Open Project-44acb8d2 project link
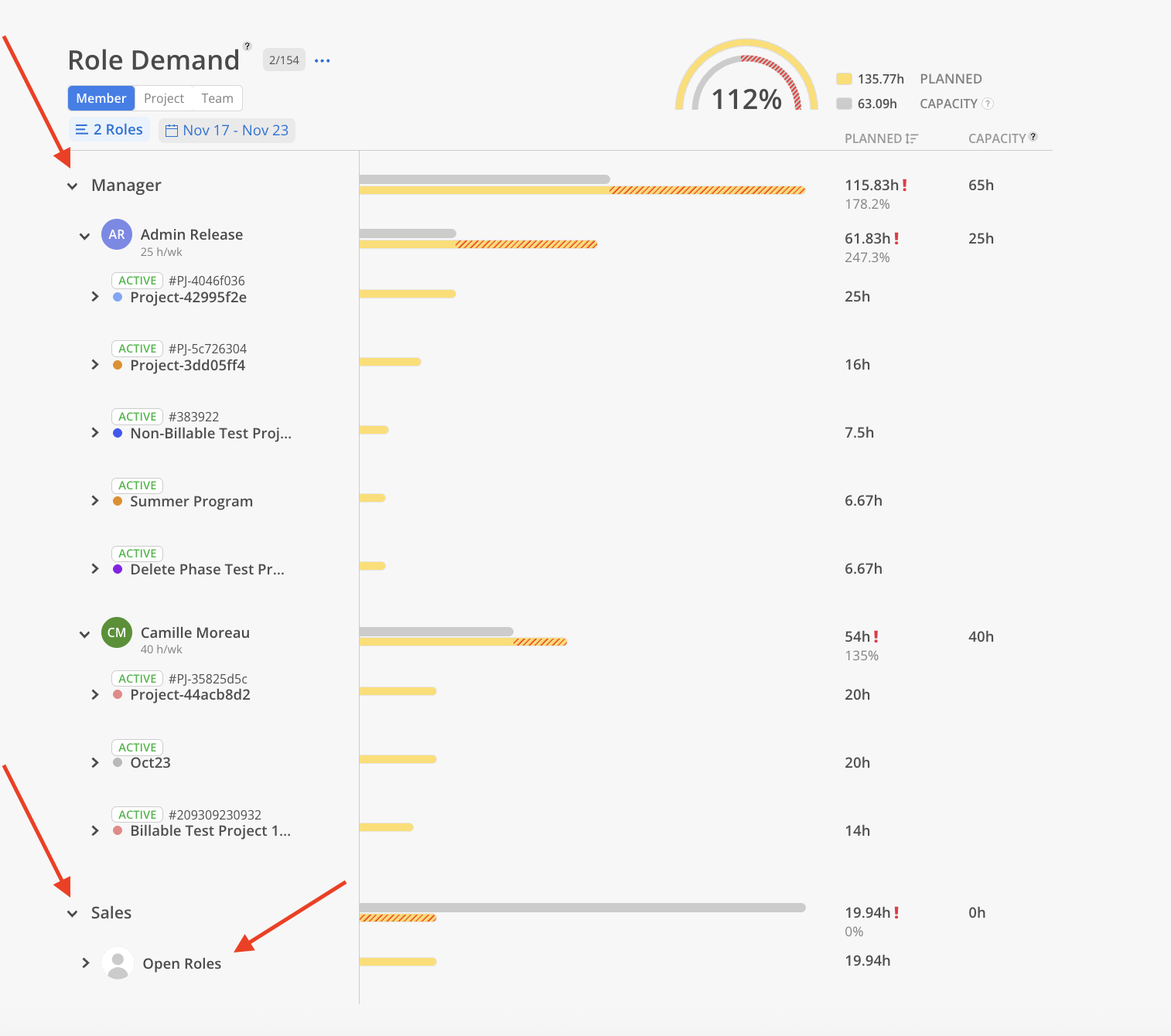 (190, 694)
